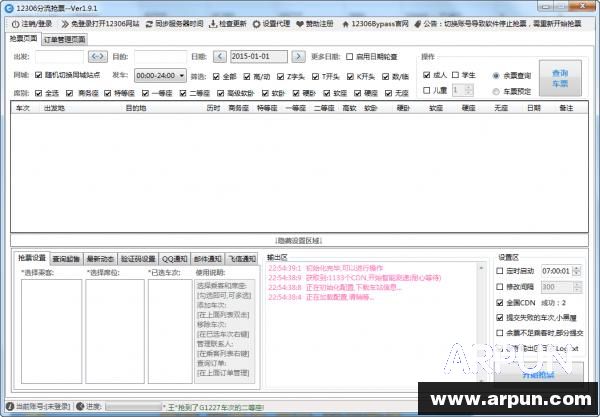Click the output area scrollbar

481,323
